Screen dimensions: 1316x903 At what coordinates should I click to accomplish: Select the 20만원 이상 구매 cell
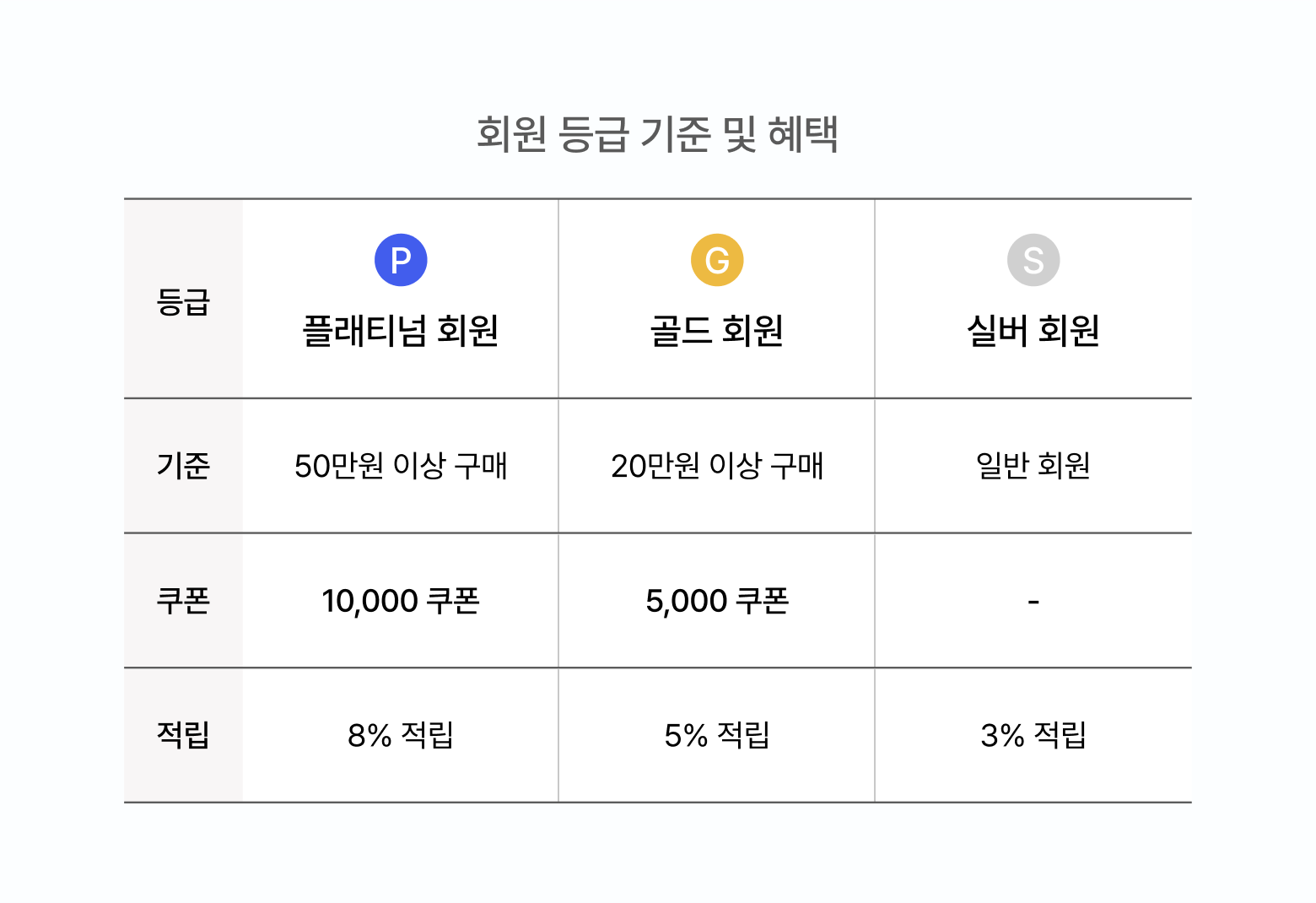click(x=717, y=465)
